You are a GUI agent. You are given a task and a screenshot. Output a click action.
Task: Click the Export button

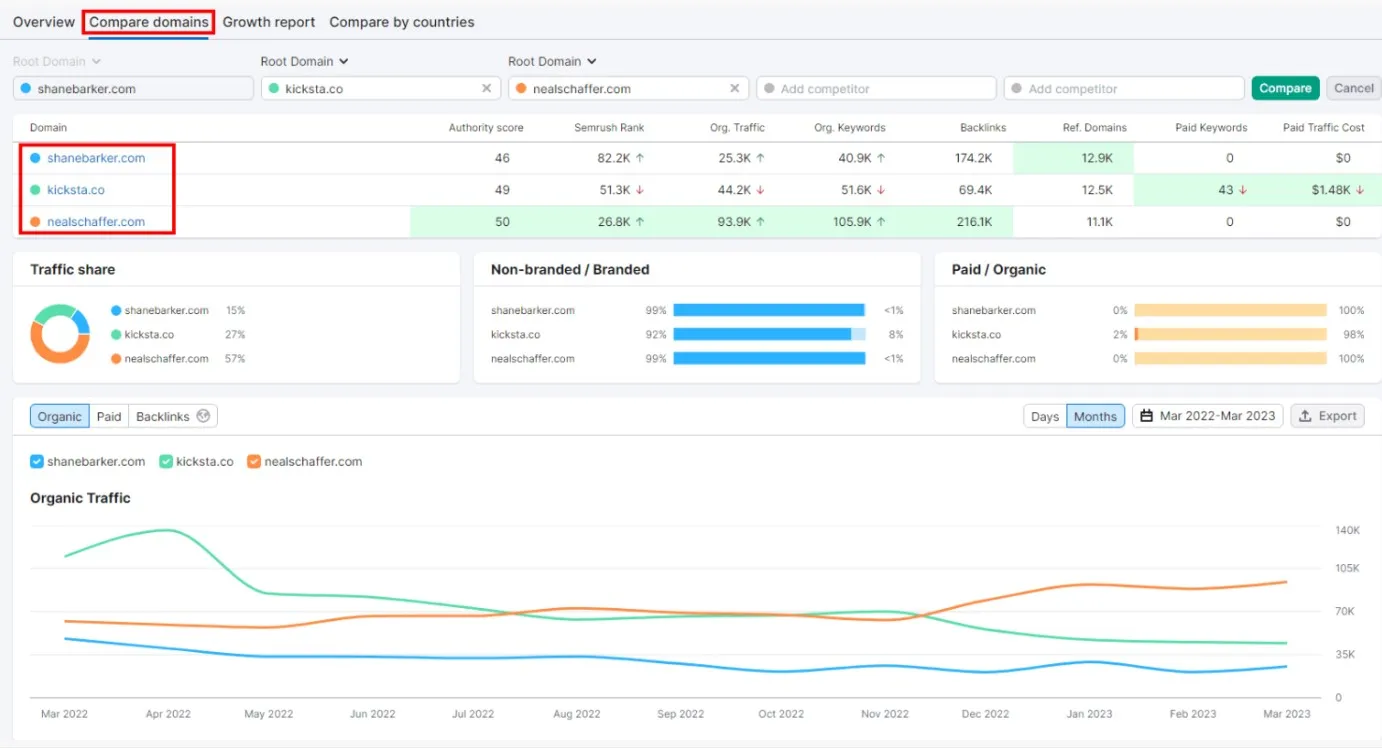pyautogui.click(x=1328, y=416)
